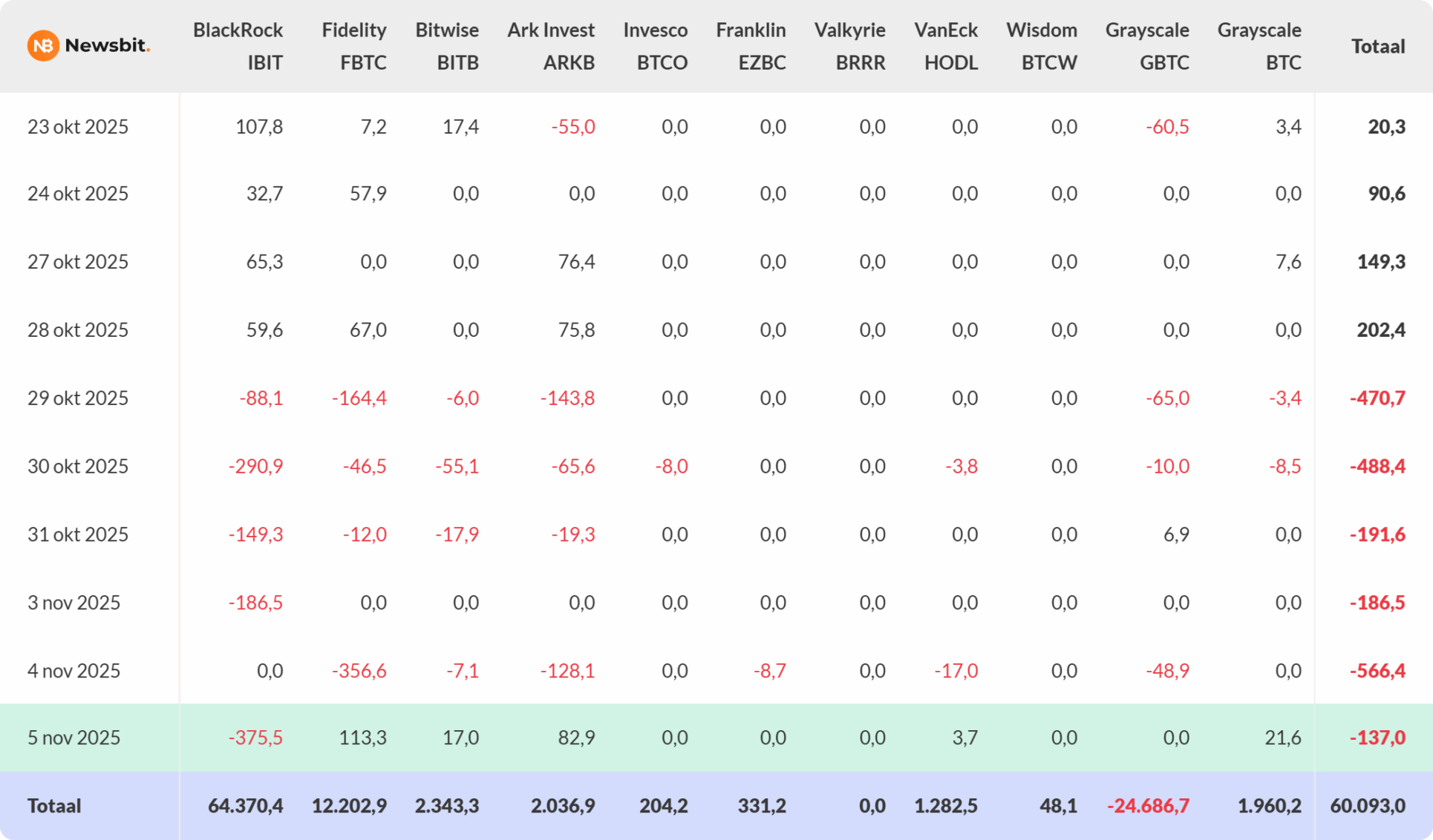Viewport: 1433px width, 840px height.
Task: Select the -24.686,7 Grayscale GBTC total
Action: [x=1148, y=806]
